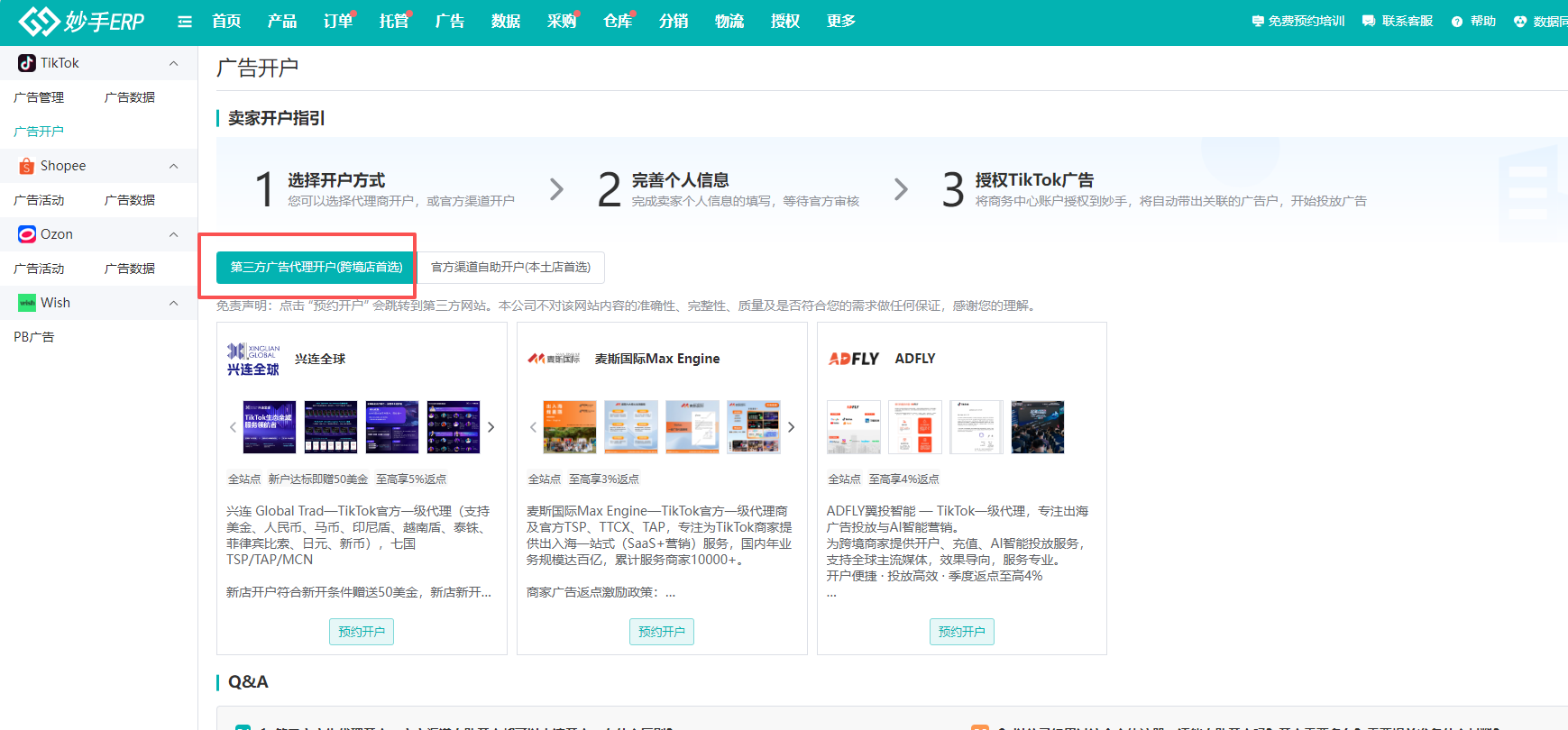Click the 至高享5%返点 tag
The height and width of the screenshot is (730, 1568).
(x=411, y=479)
